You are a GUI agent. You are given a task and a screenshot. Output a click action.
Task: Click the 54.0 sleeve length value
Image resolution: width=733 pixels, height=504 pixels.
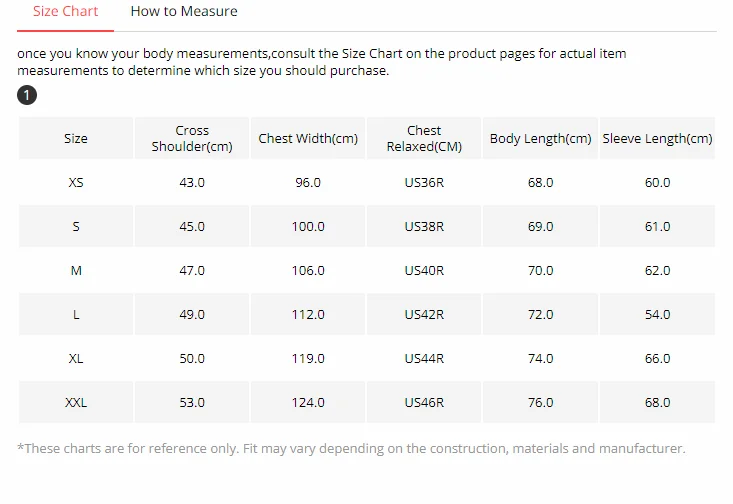click(657, 315)
